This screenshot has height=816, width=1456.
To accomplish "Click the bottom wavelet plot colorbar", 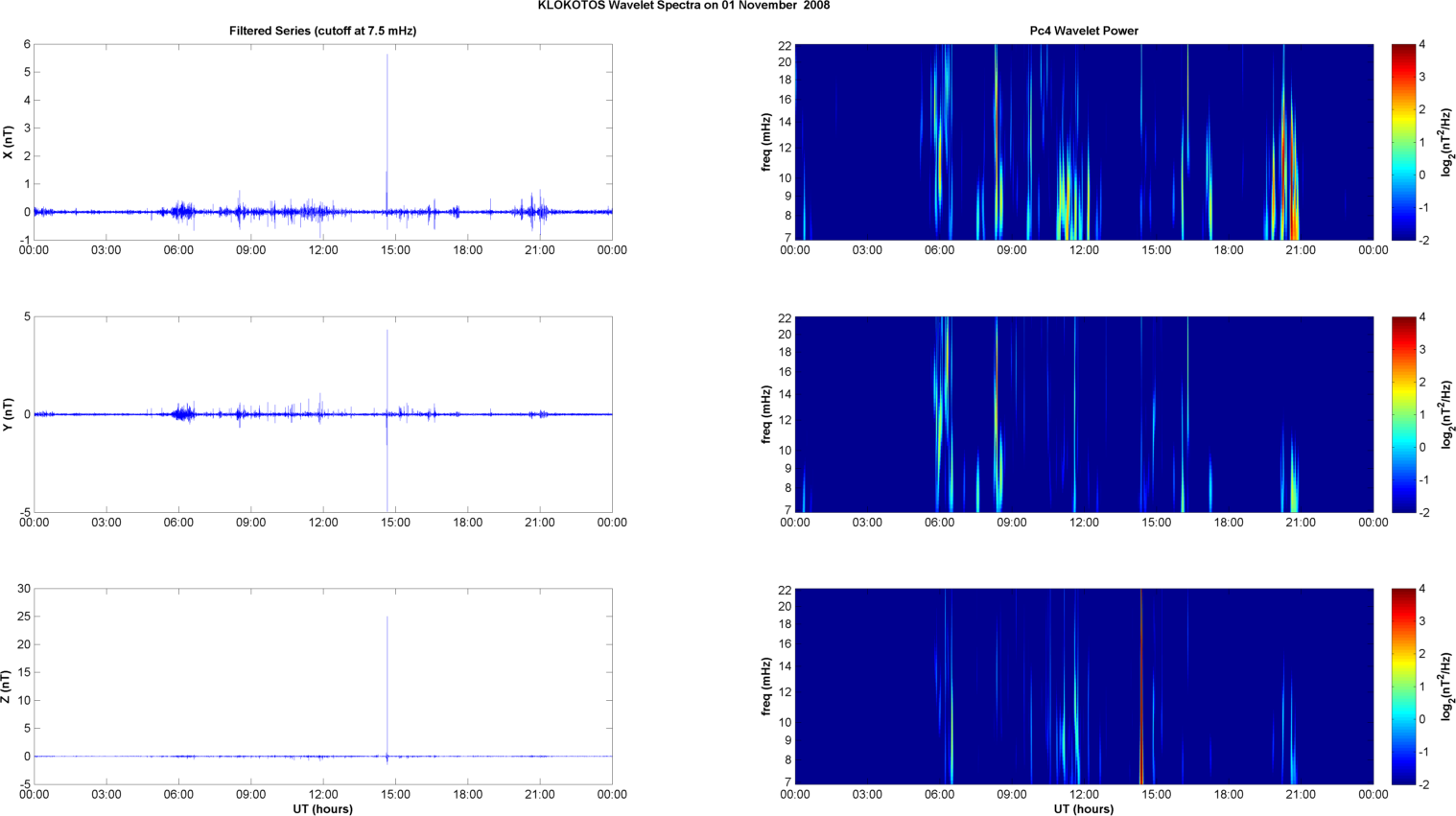I will 1403,687.
